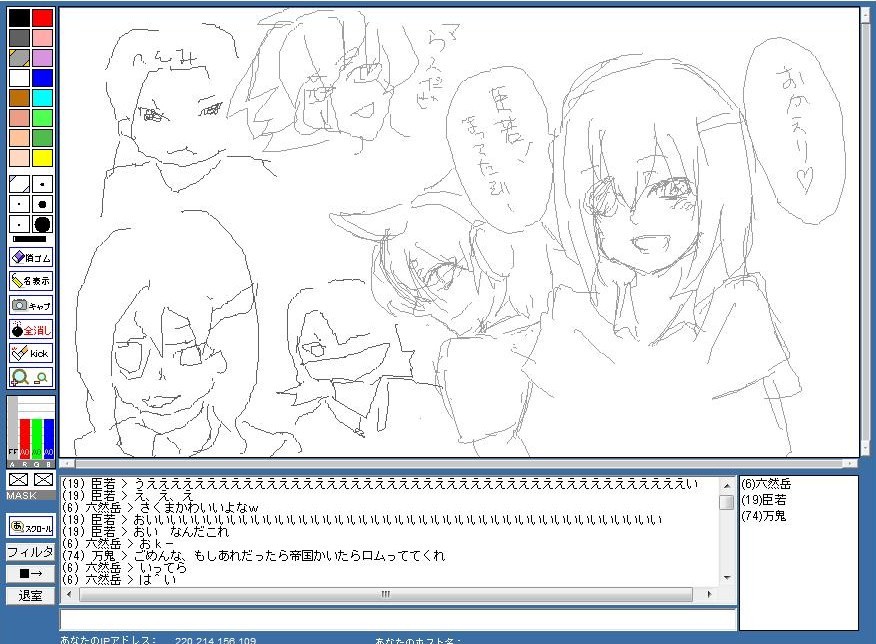Choose the largest round brush size

click(42, 224)
